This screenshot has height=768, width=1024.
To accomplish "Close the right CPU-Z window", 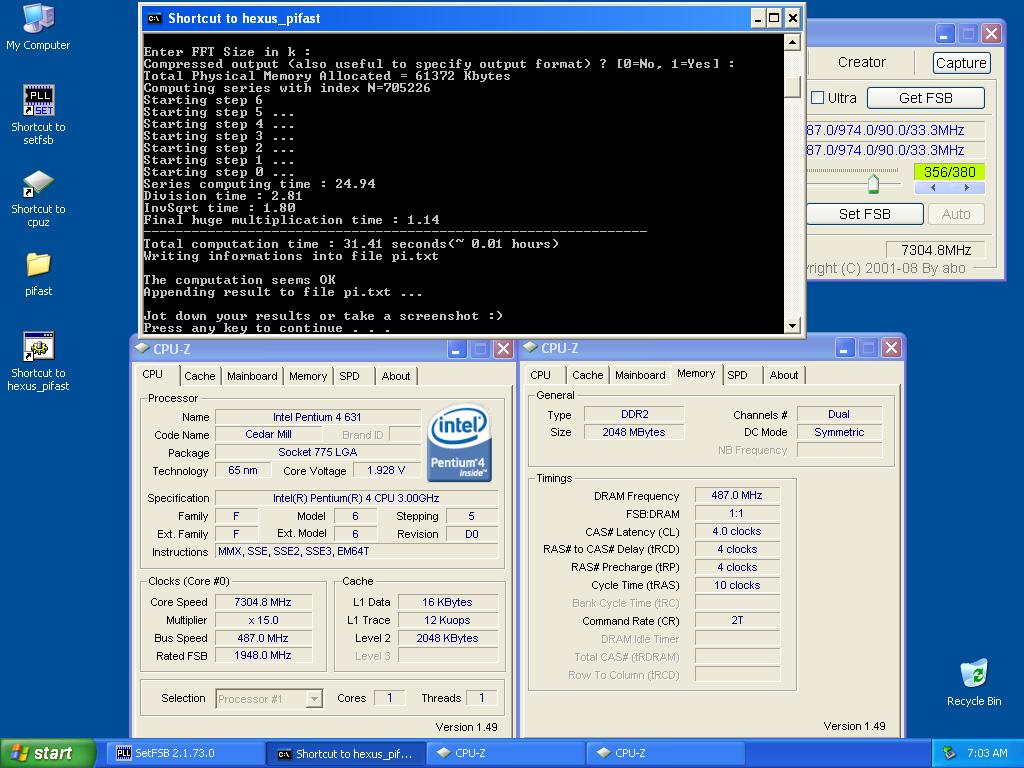I will tap(891, 347).
